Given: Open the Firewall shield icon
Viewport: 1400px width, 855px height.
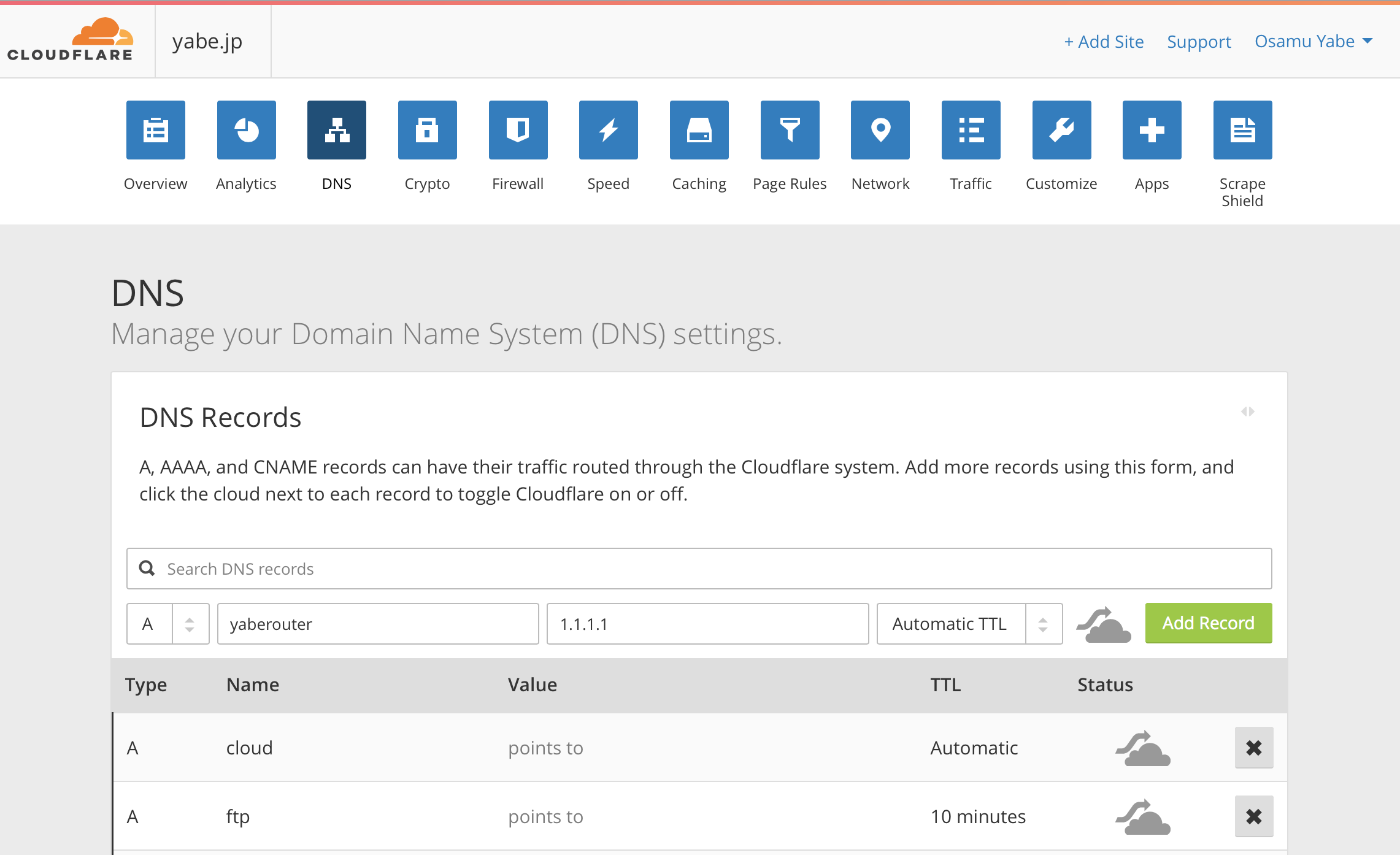Looking at the screenshot, I should pos(518,130).
